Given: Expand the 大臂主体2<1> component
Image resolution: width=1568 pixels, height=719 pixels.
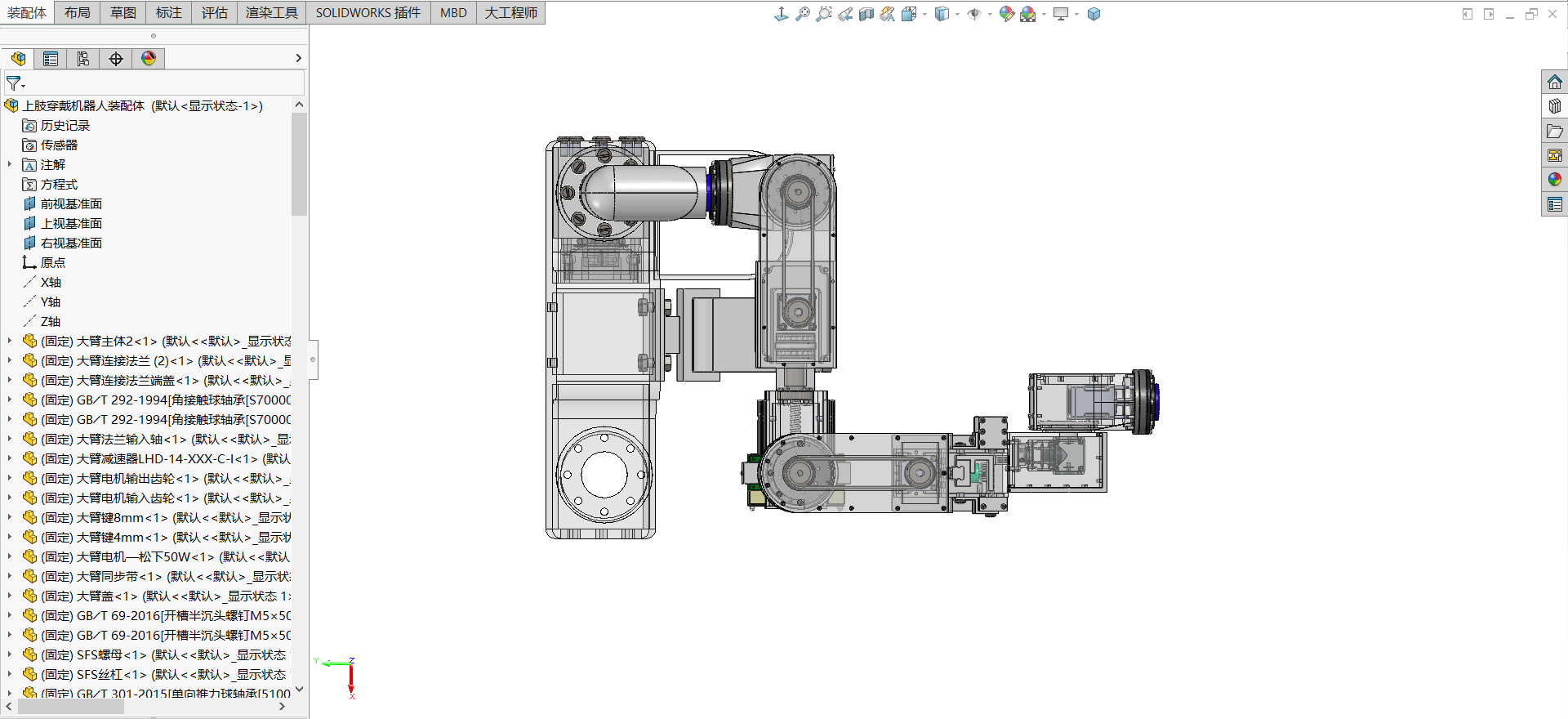Looking at the screenshot, I should [x=10, y=341].
